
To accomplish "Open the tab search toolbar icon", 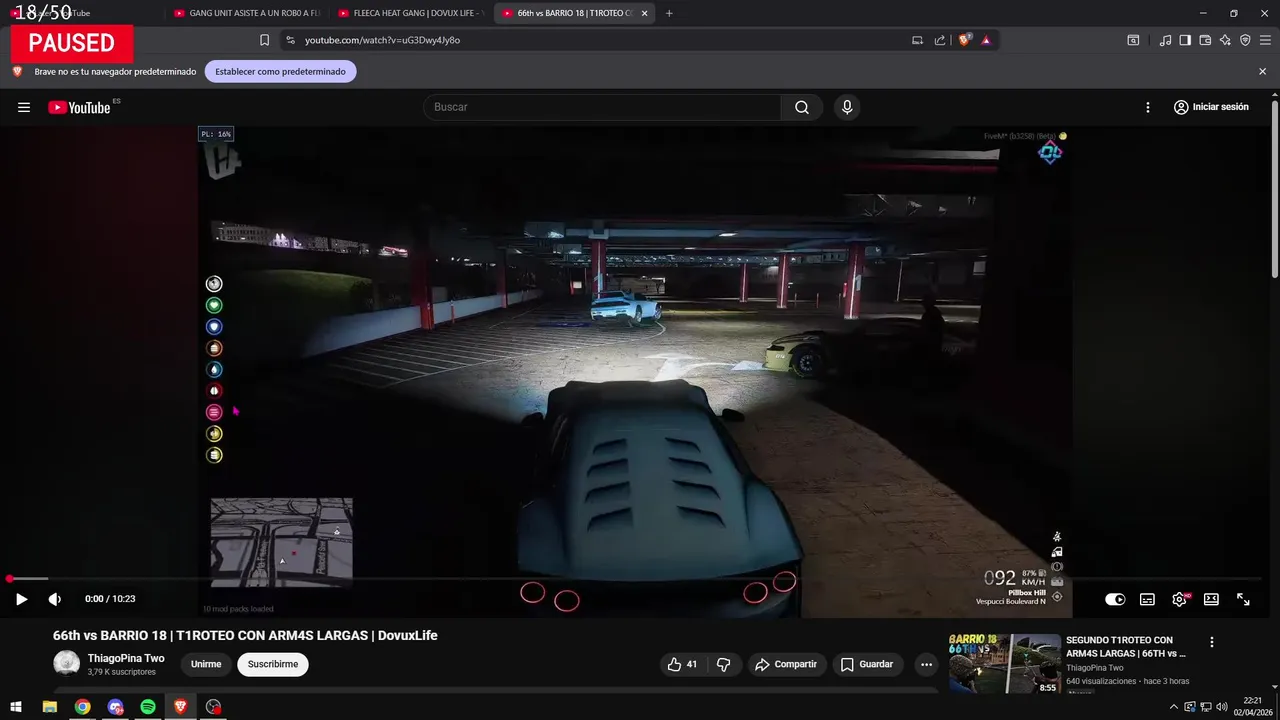I will tap(1133, 40).
